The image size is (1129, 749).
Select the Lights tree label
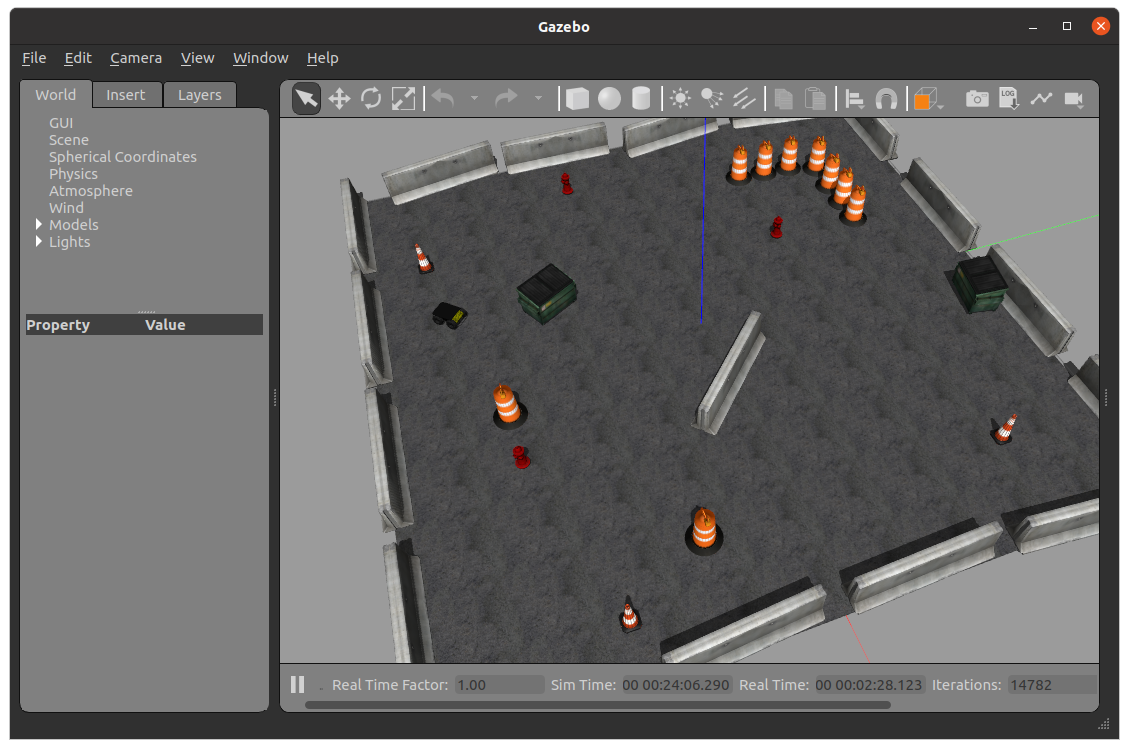(x=70, y=242)
